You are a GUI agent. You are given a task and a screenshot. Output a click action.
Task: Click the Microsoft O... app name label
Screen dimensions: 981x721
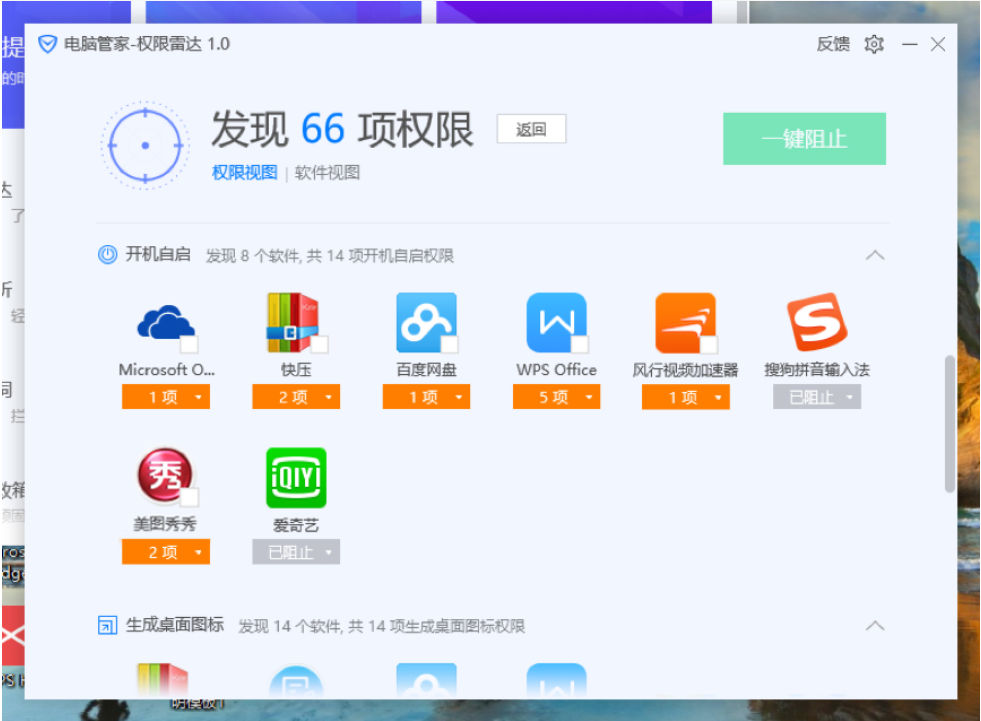[x=166, y=370]
